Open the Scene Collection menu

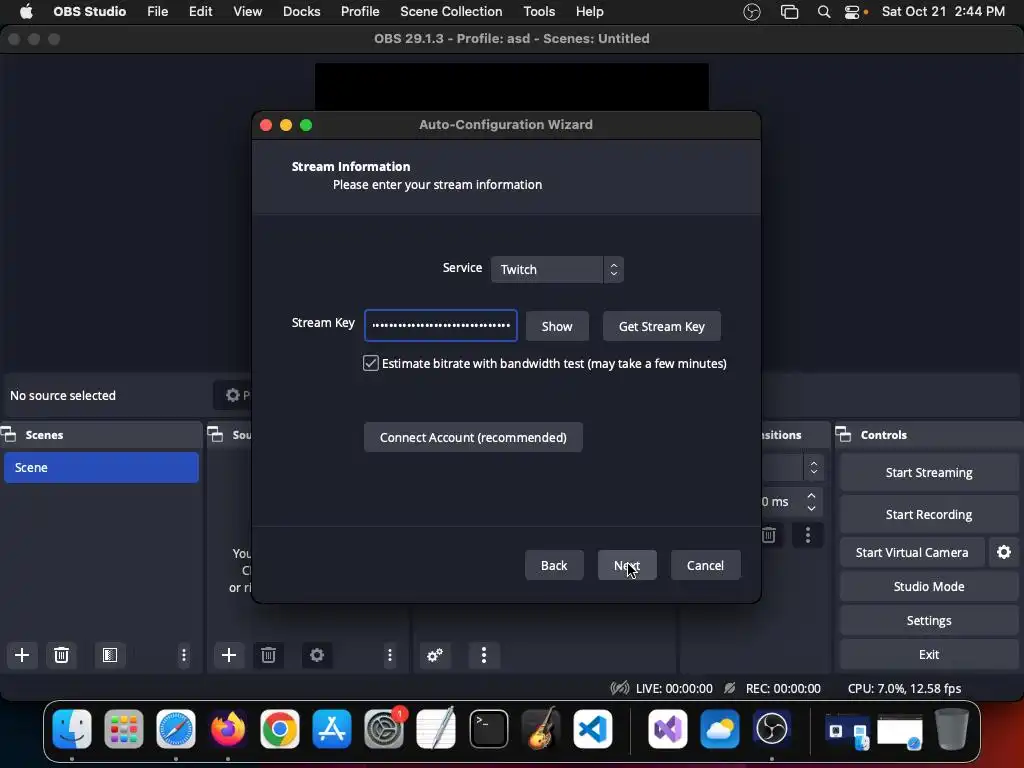point(451,12)
